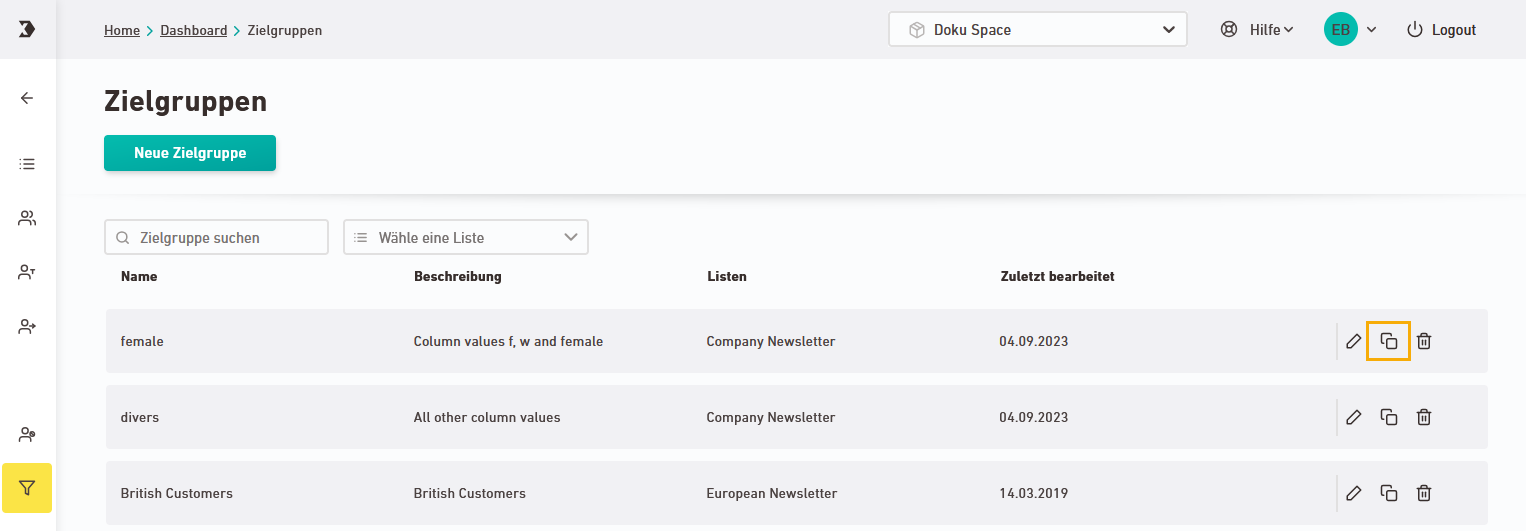Open the EB user avatar menu
The image size is (1526, 531).
pyautogui.click(x=1349, y=30)
